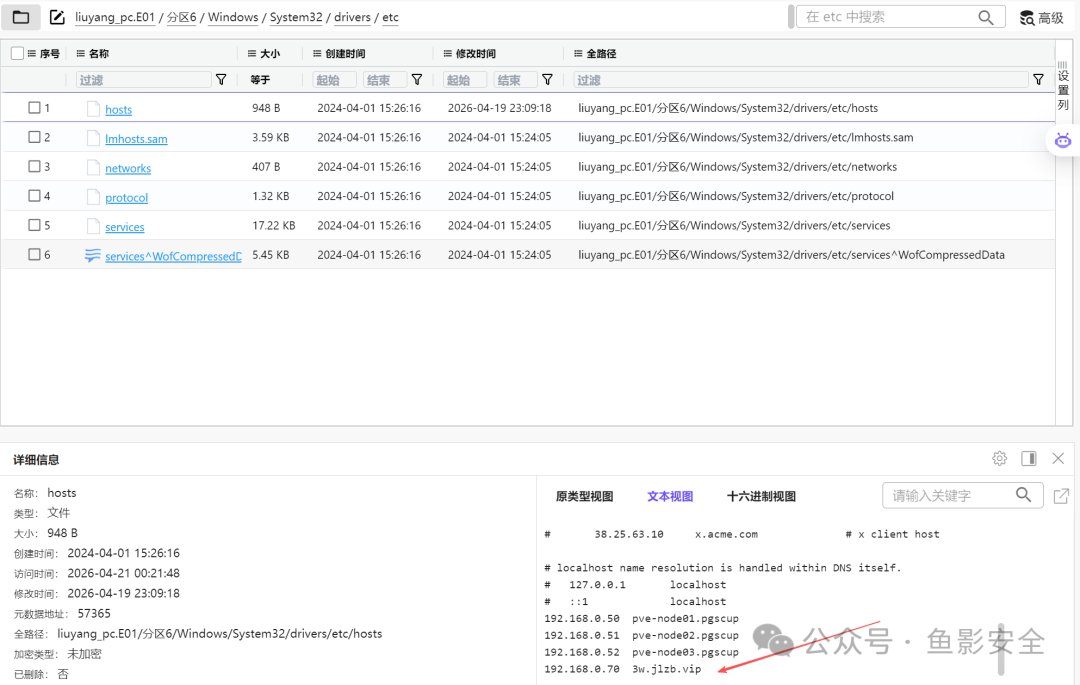Open advanced search (高级)
The width and height of the screenshot is (1080, 685).
point(1041,18)
